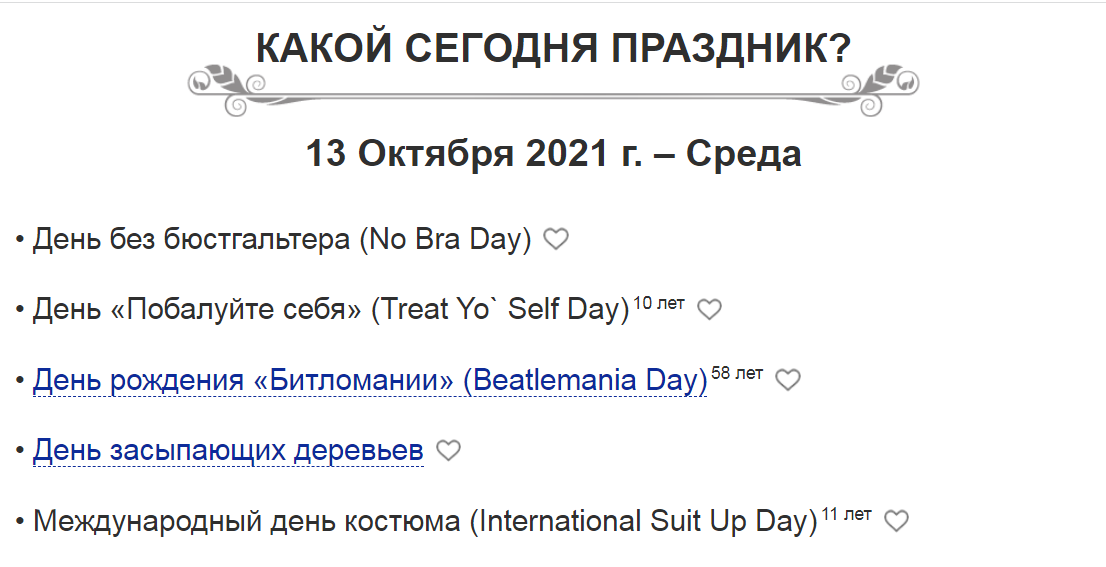Click the bullet before Международный день костюма
The height and width of the screenshot is (567, 1106).
20,522
